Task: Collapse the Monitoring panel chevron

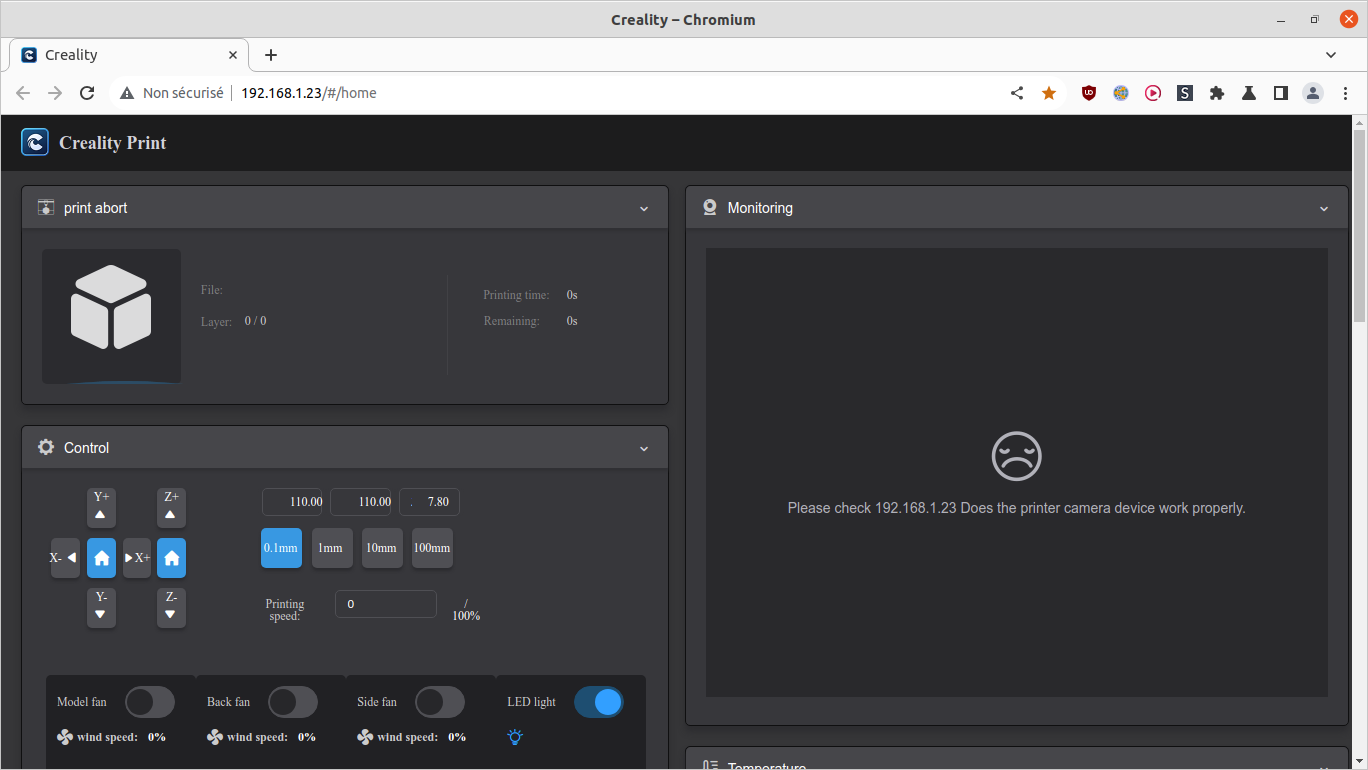Action: tap(1324, 209)
